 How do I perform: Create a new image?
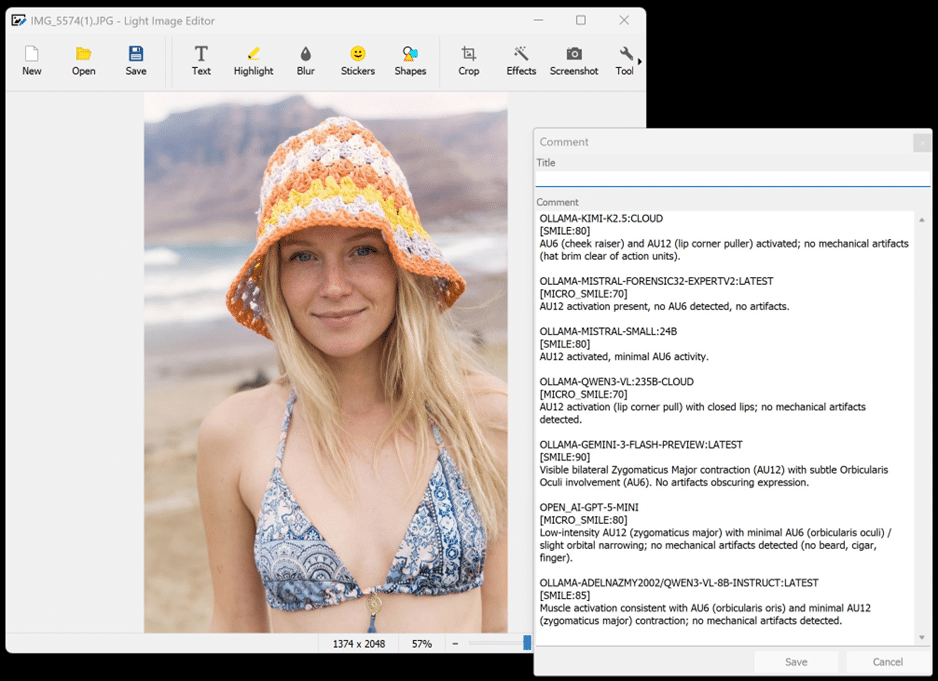tap(31, 60)
